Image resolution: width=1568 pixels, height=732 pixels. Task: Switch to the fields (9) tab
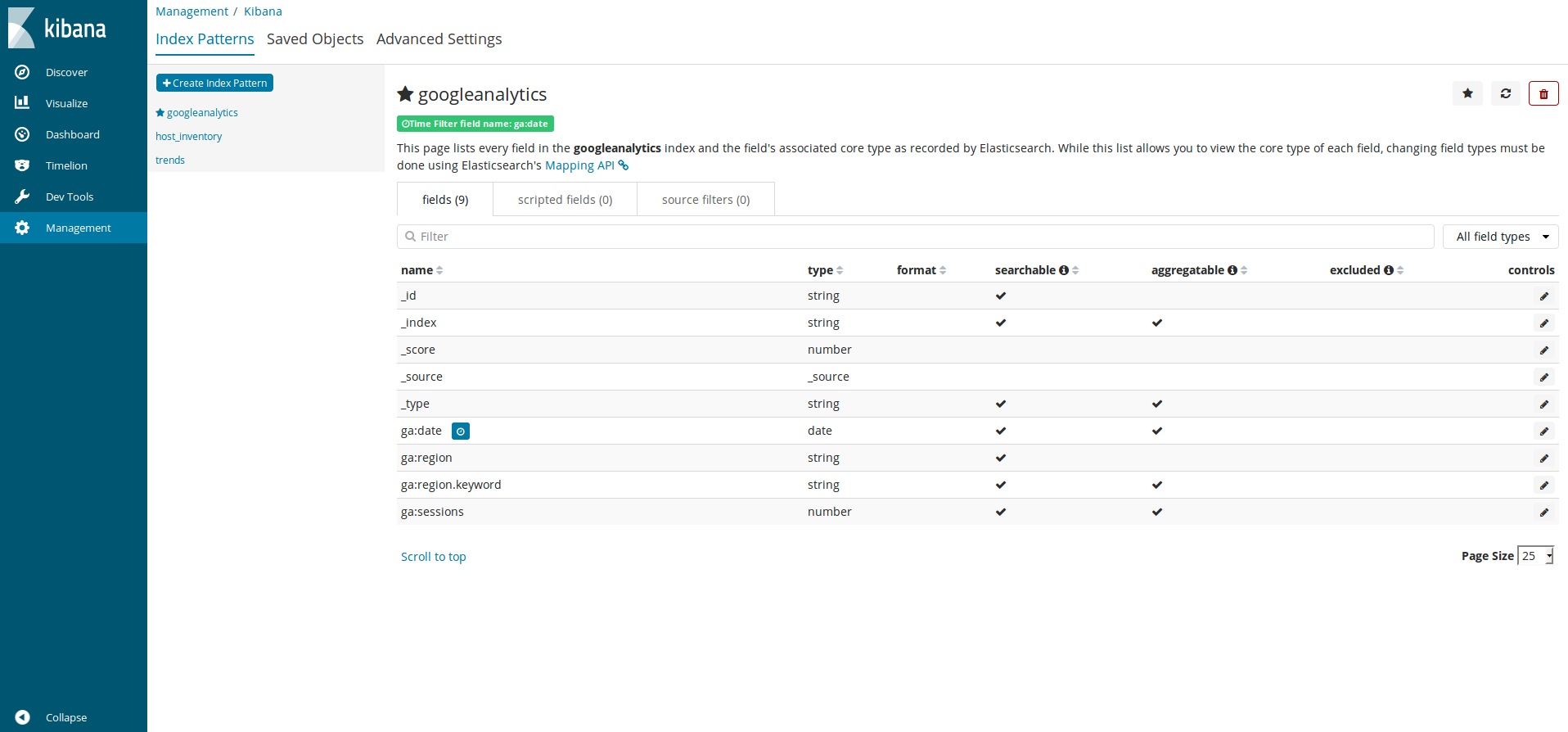pos(445,200)
